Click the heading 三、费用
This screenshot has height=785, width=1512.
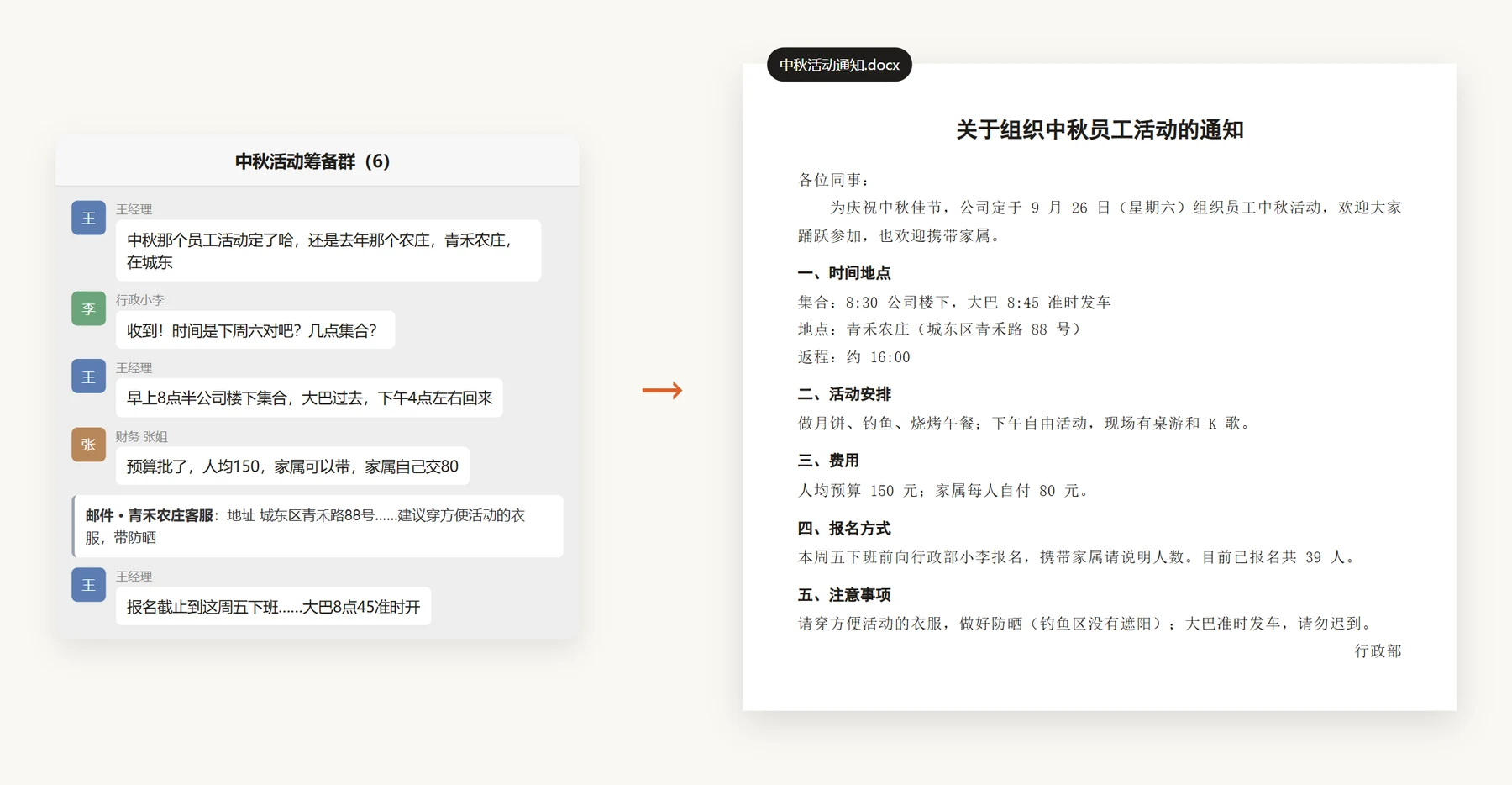click(828, 461)
